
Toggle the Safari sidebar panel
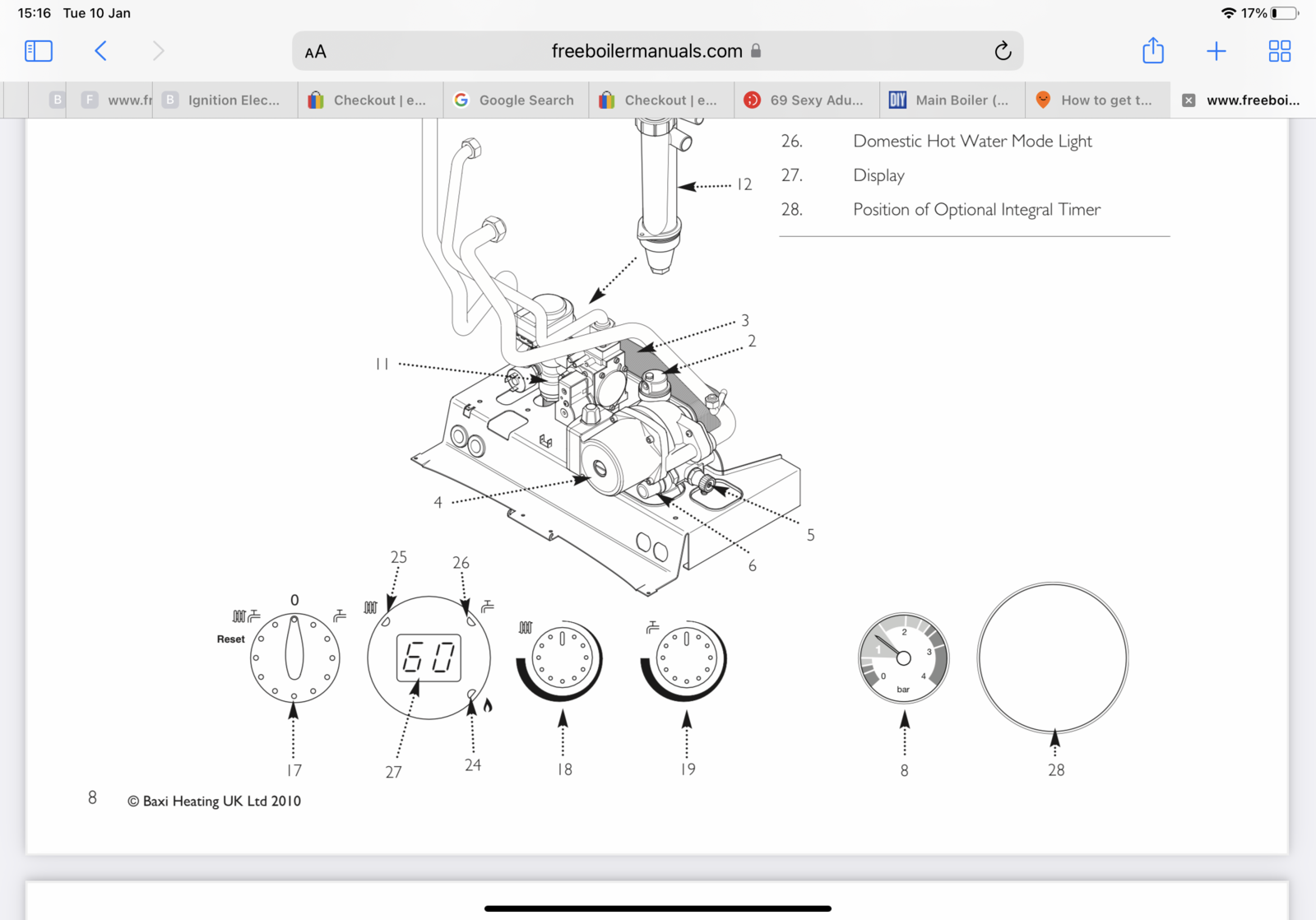pos(39,51)
